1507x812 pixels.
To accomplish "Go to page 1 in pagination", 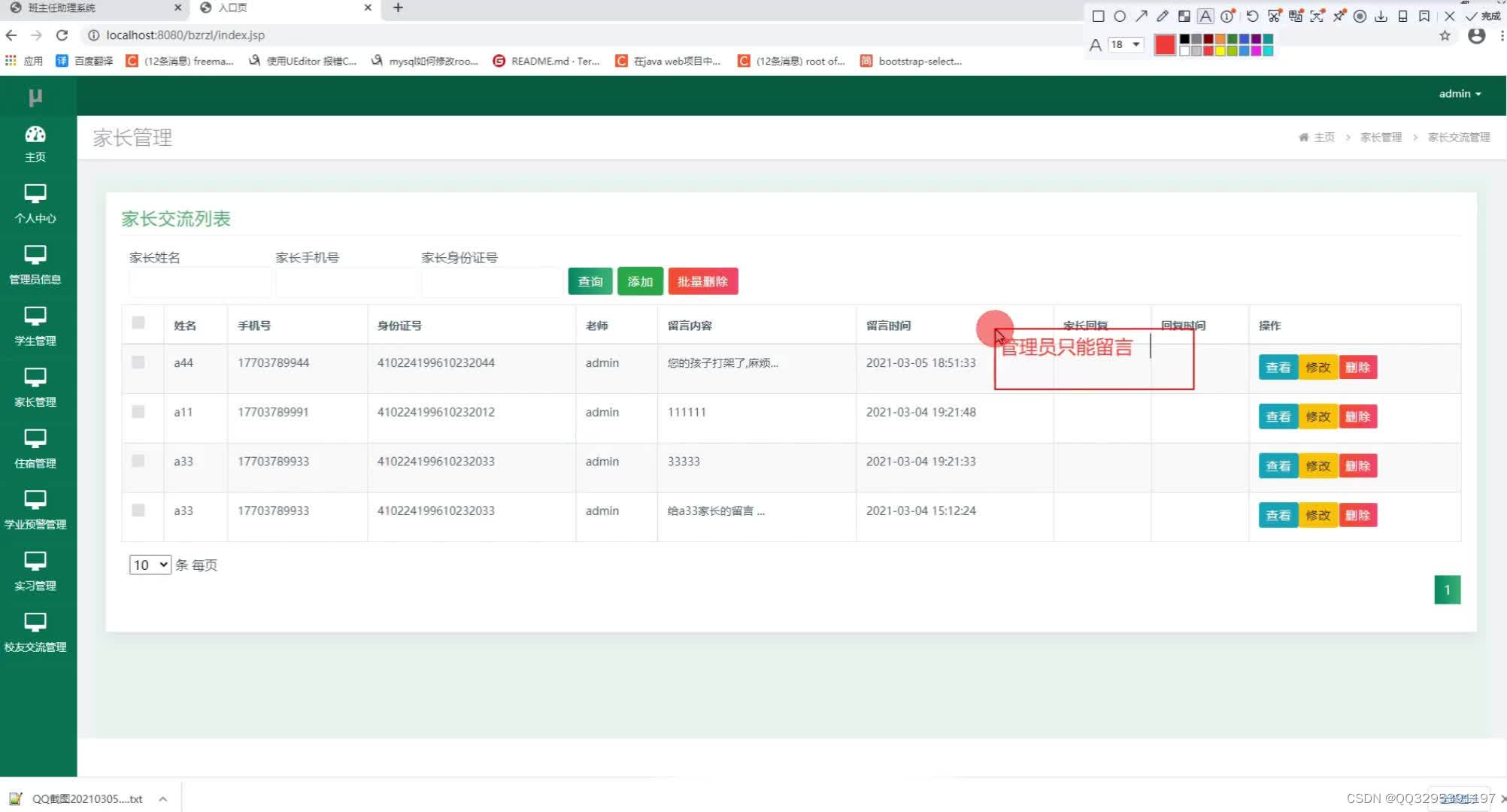I will [x=1448, y=590].
